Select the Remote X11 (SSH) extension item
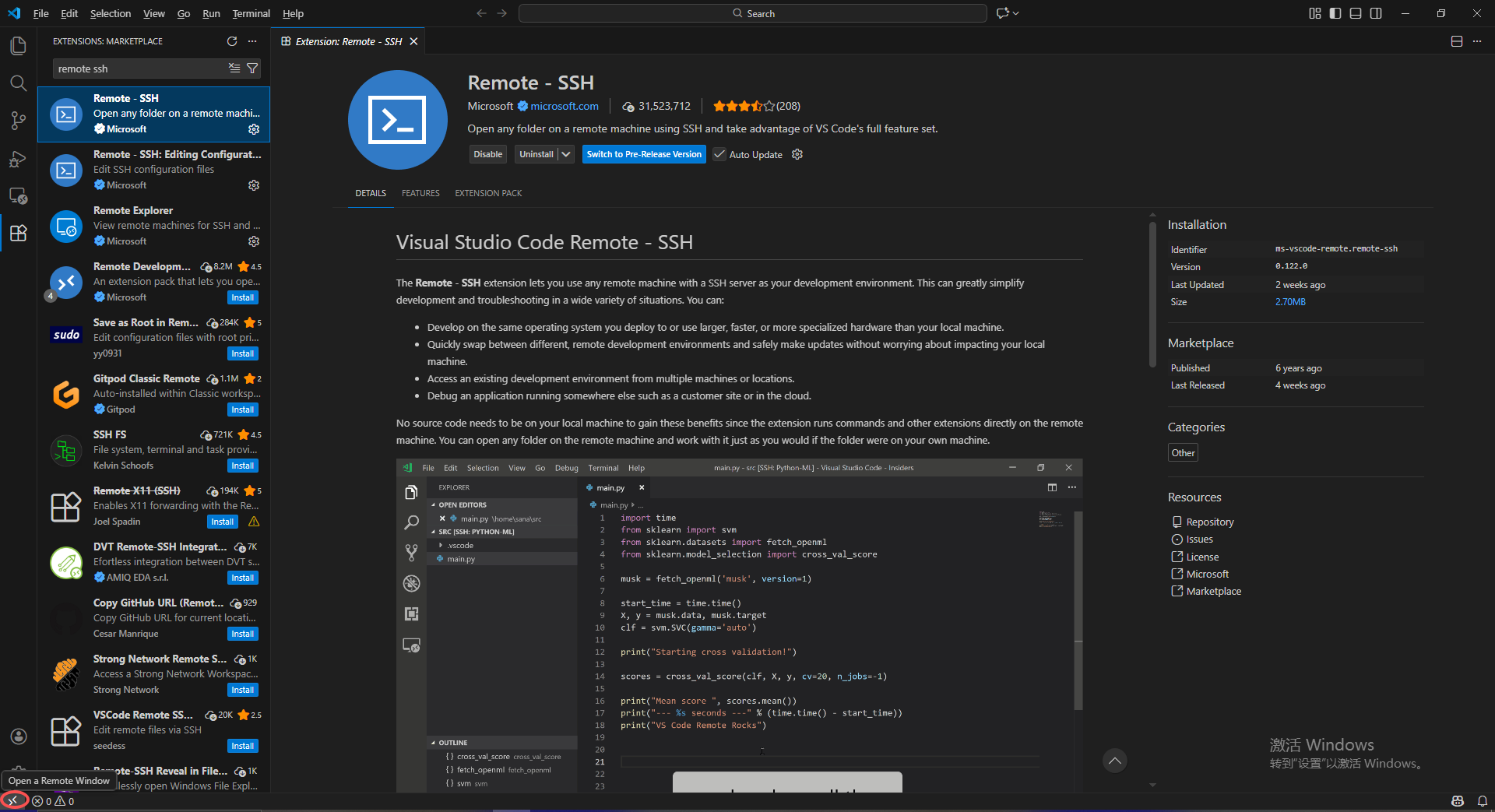This screenshot has width=1495, height=812. tap(154, 506)
